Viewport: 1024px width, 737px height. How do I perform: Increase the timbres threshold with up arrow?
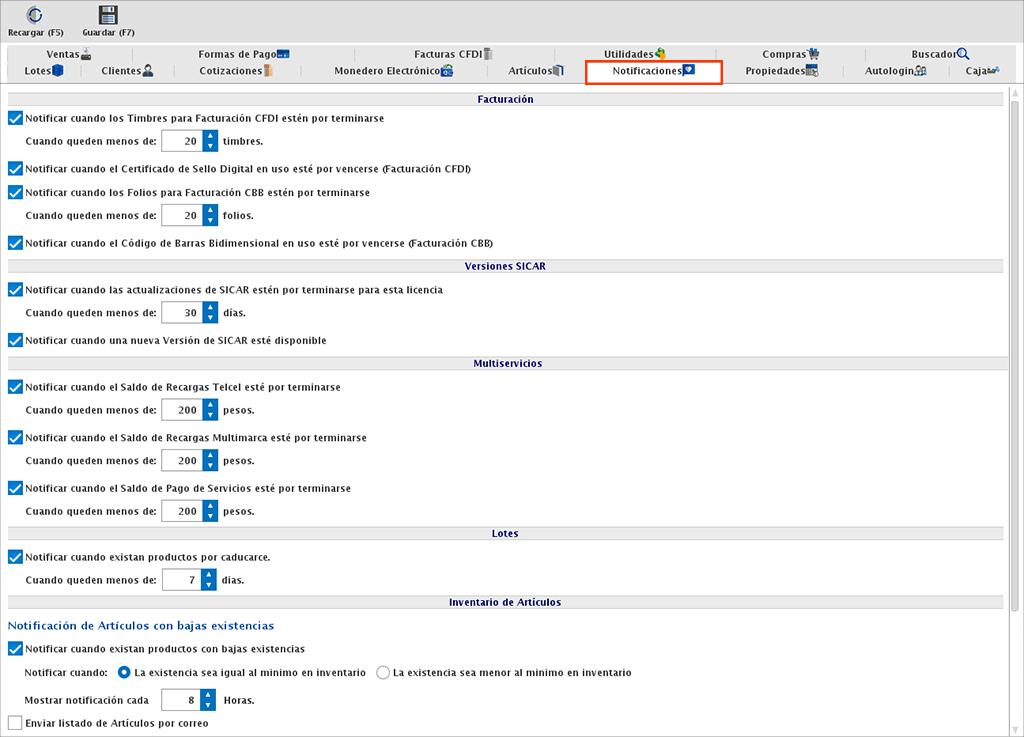tap(210, 136)
